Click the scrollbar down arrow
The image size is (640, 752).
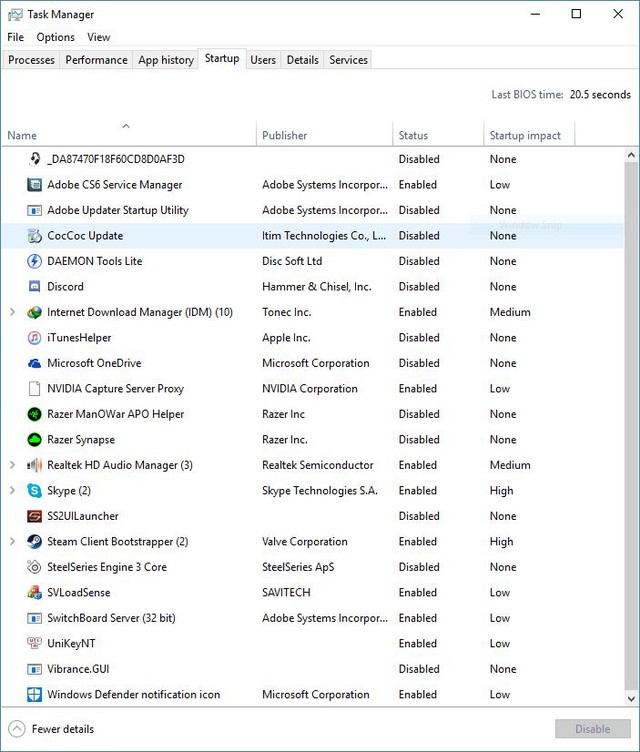tap(631, 699)
